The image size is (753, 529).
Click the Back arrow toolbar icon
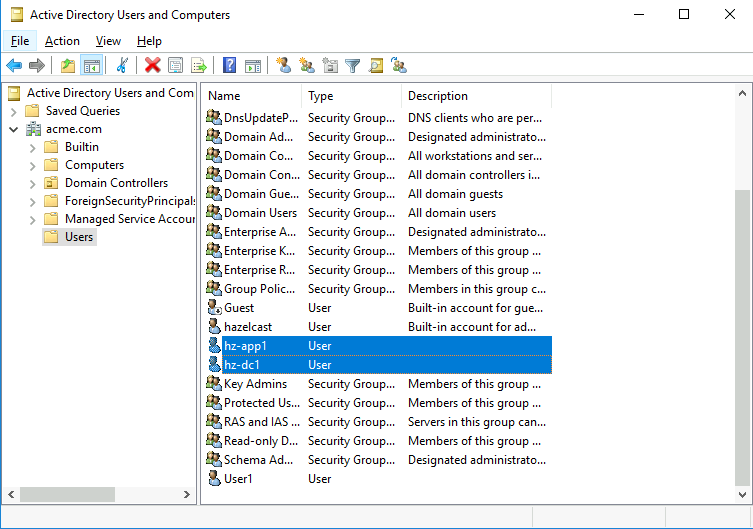pos(14,66)
